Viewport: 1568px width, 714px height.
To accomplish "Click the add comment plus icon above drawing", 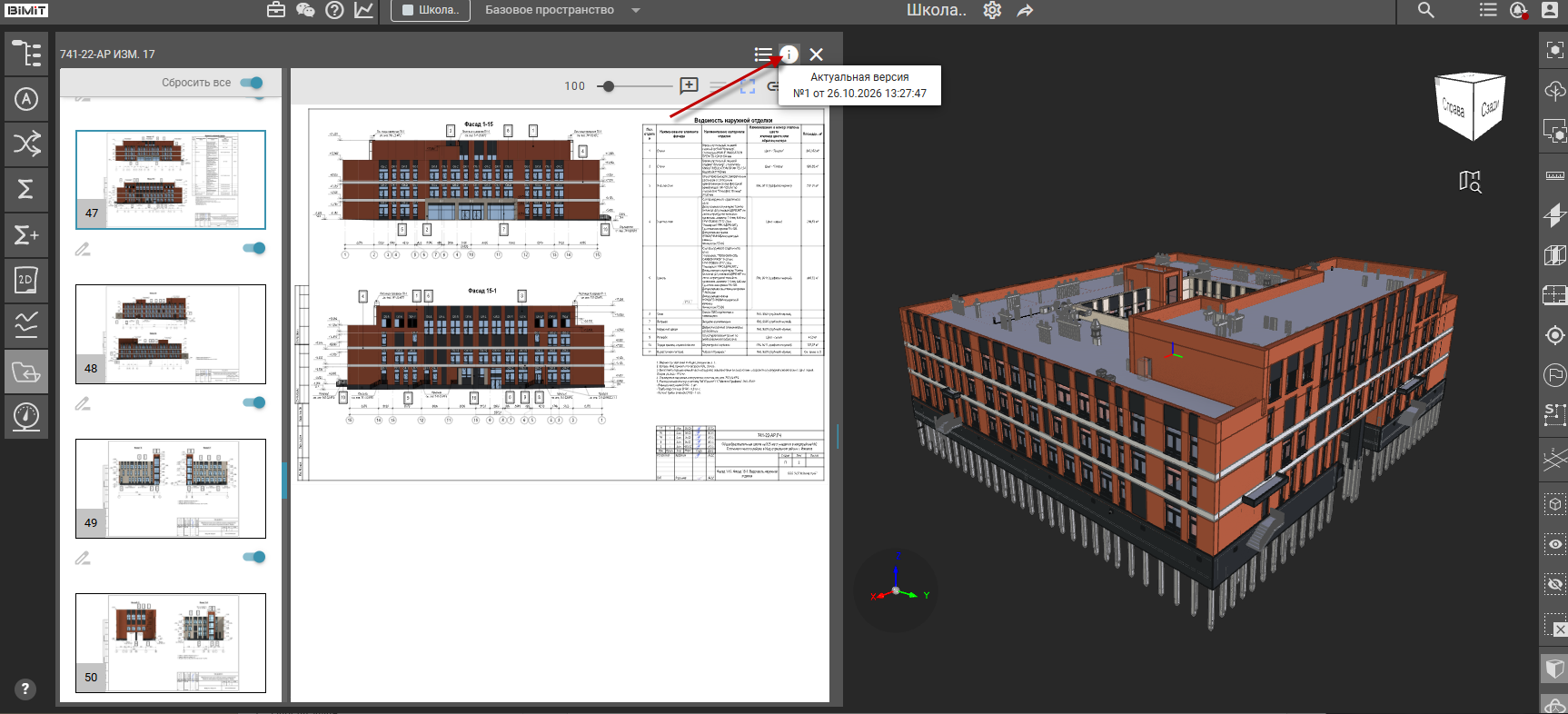I will coord(689,85).
